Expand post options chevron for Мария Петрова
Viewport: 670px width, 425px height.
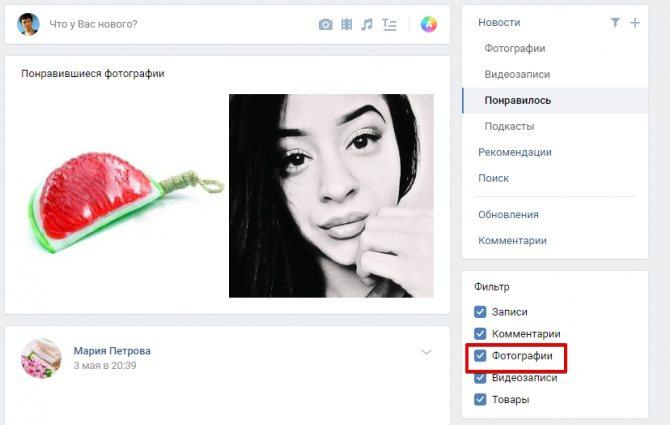(x=426, y=352)
